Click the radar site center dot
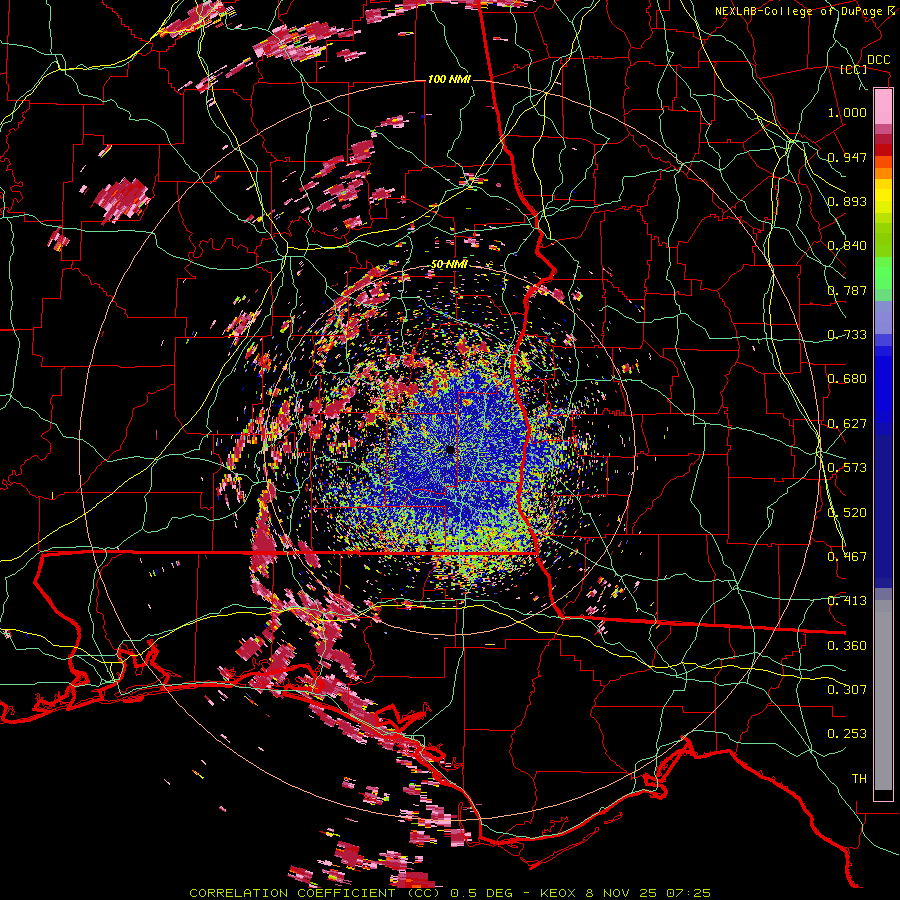The height and width of the screenshot is (900, 900). pos(450,450)
